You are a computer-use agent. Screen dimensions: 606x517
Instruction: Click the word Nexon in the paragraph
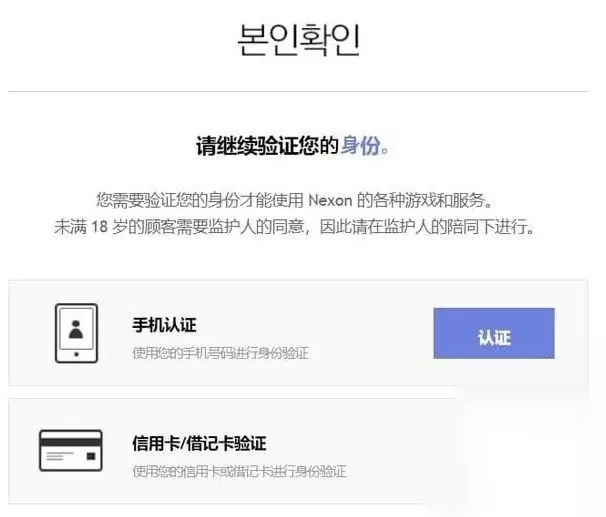point(330,201)
